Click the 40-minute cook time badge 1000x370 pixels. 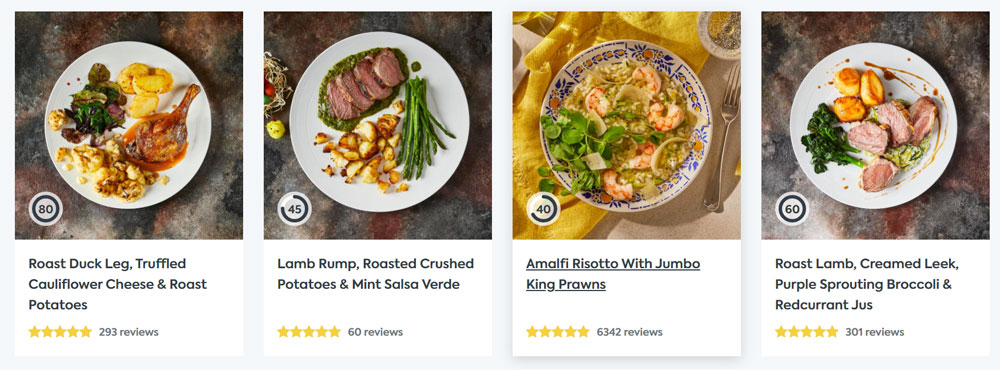tap(543, 209)
